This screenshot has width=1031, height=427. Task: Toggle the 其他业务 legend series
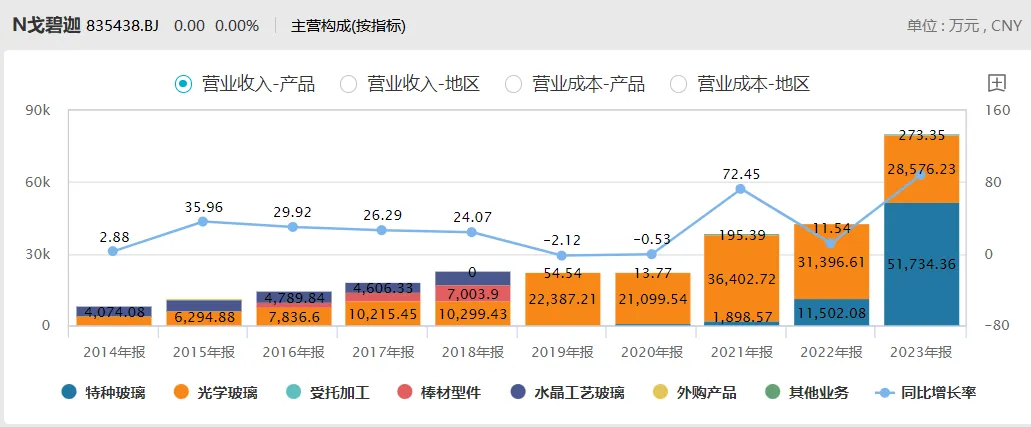(807, 393)
